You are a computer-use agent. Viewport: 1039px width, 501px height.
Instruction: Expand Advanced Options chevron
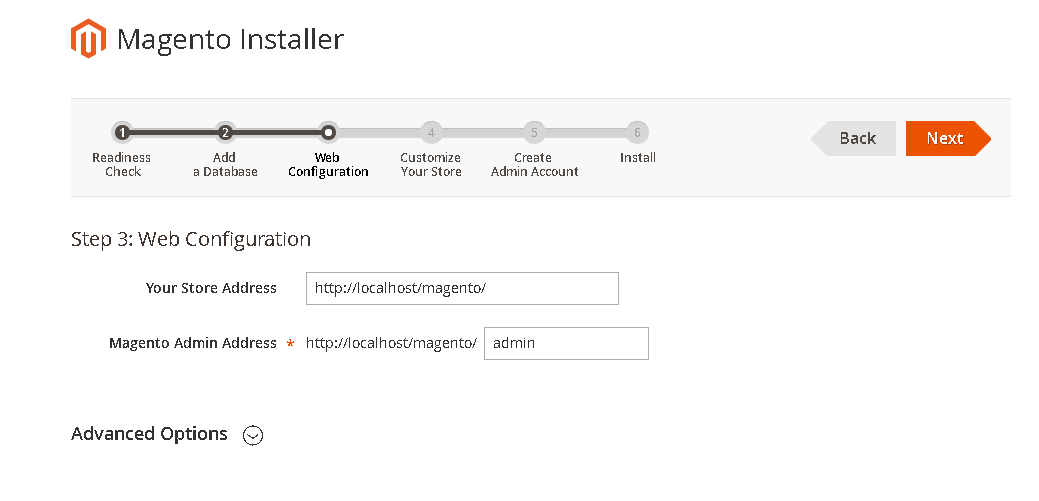253,435
